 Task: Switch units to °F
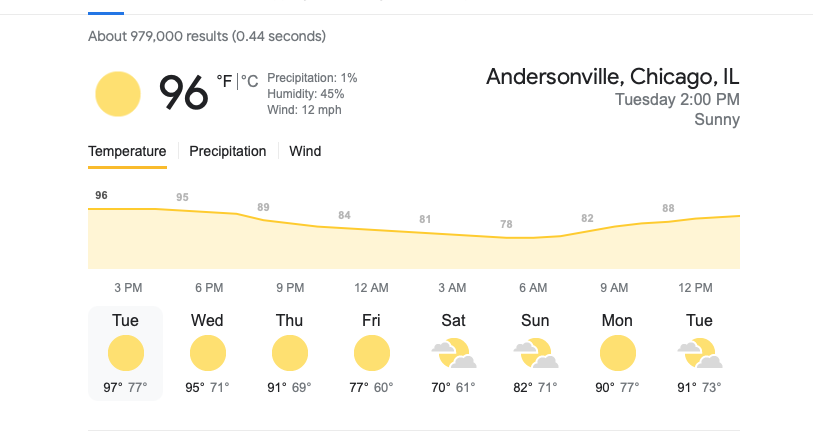225,81
